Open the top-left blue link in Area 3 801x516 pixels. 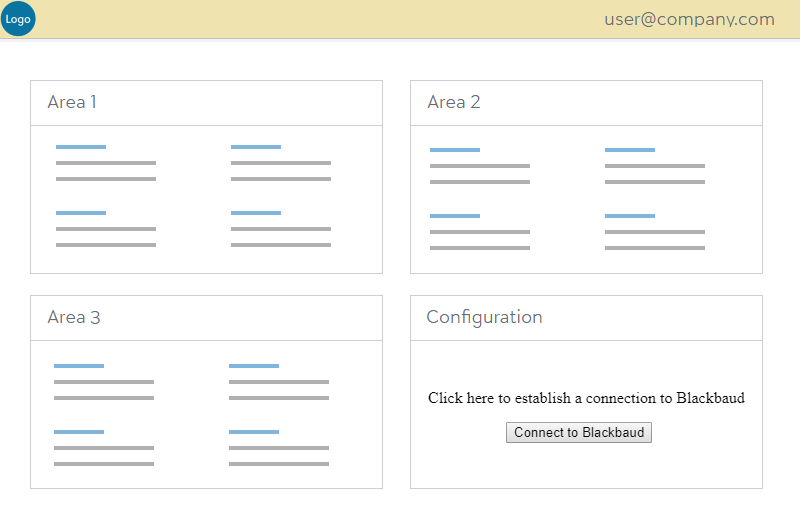[x=79, y=366]
